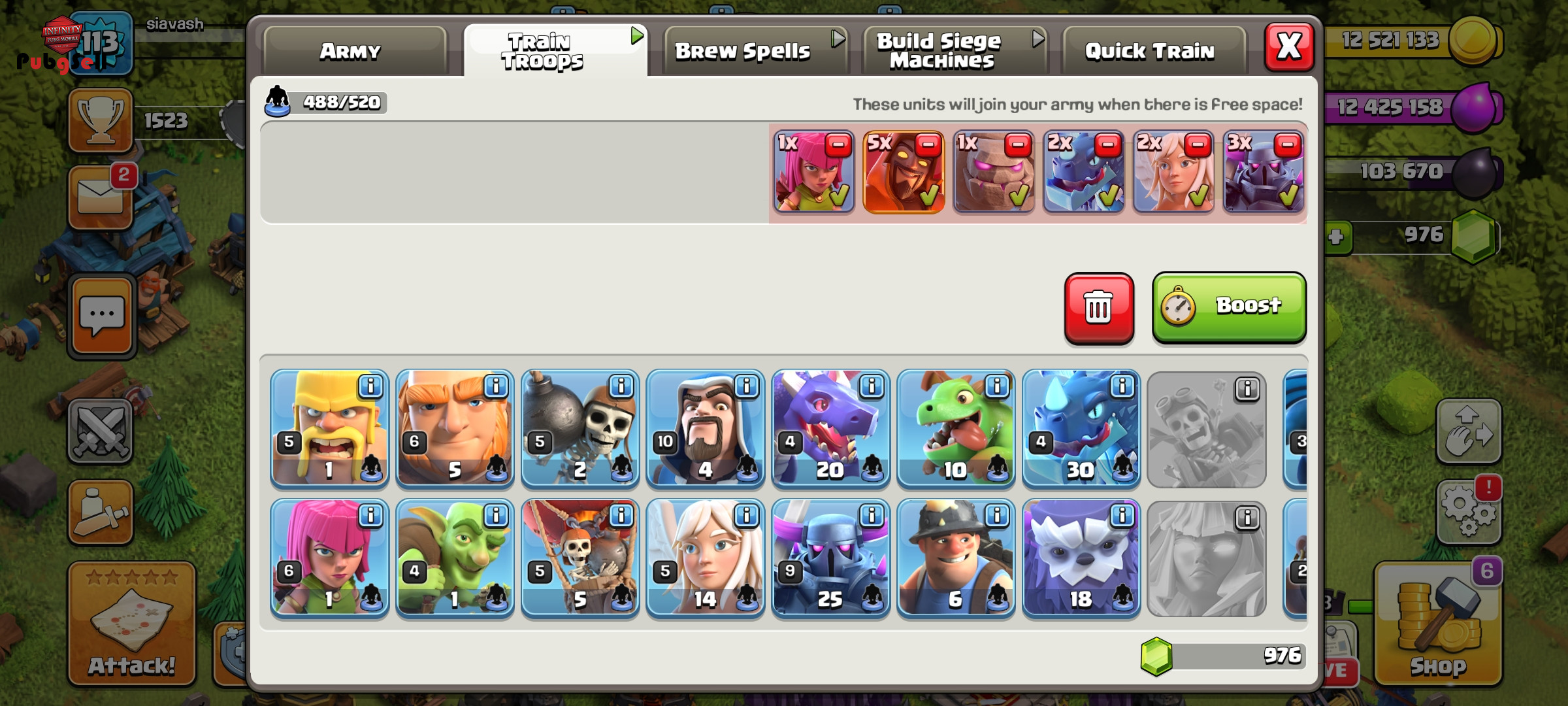Show Miner info details

[997, 516]
